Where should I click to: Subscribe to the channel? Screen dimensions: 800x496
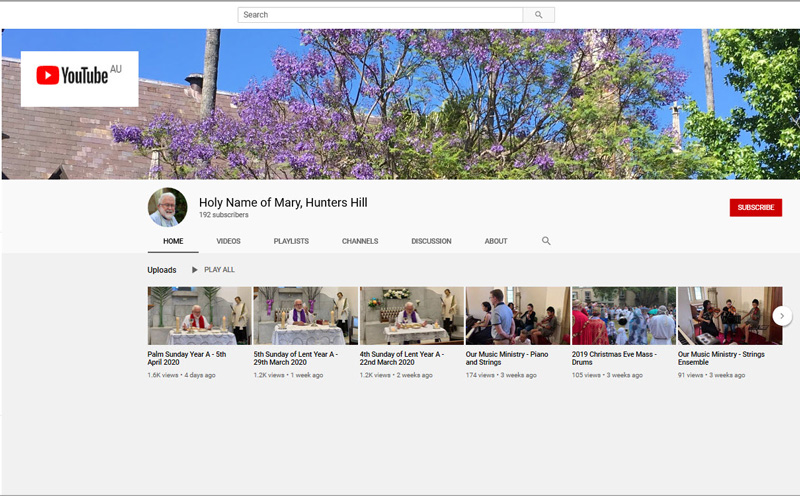click(x=756, y=208)
